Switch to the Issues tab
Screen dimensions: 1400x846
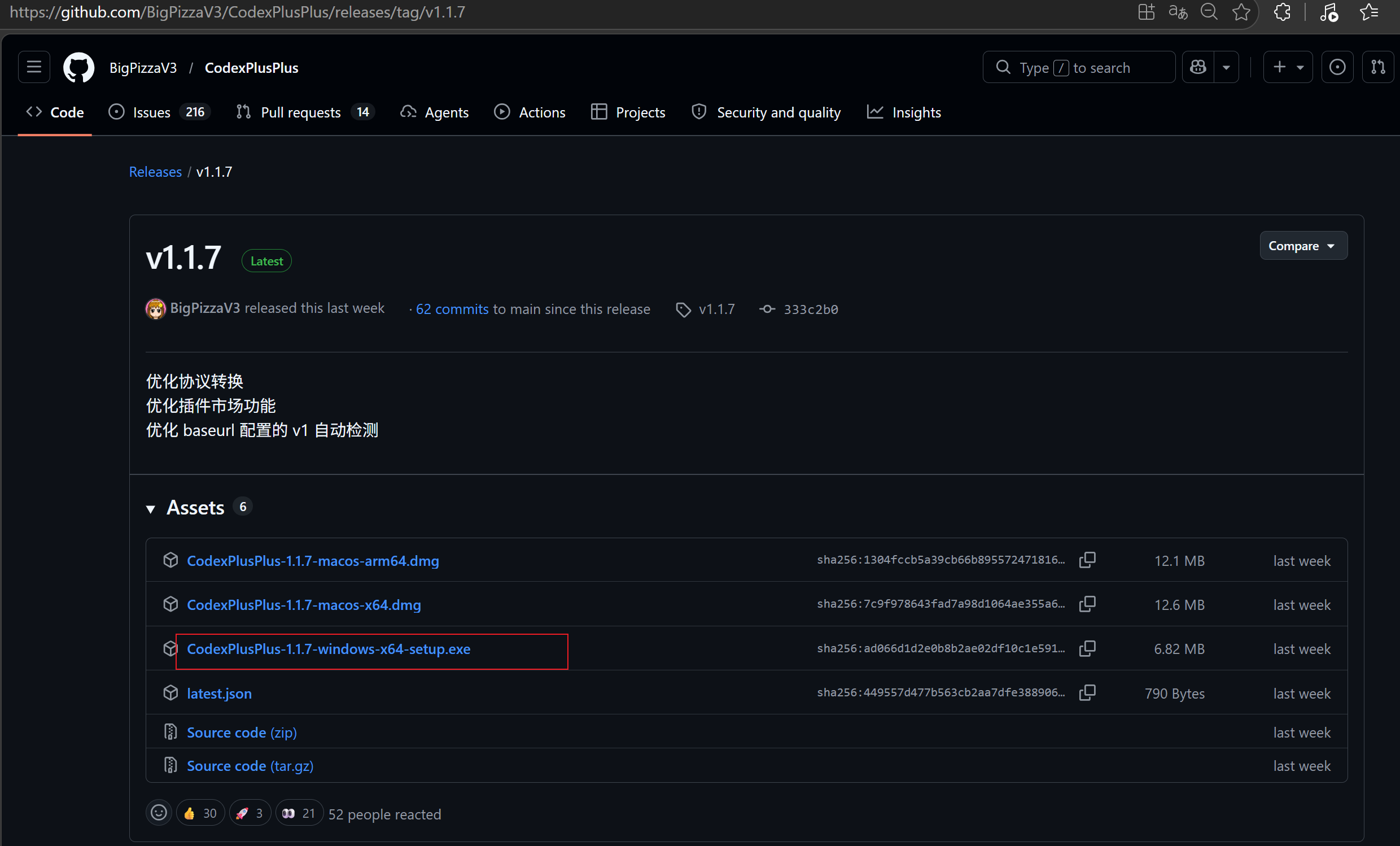coord(159,112)
